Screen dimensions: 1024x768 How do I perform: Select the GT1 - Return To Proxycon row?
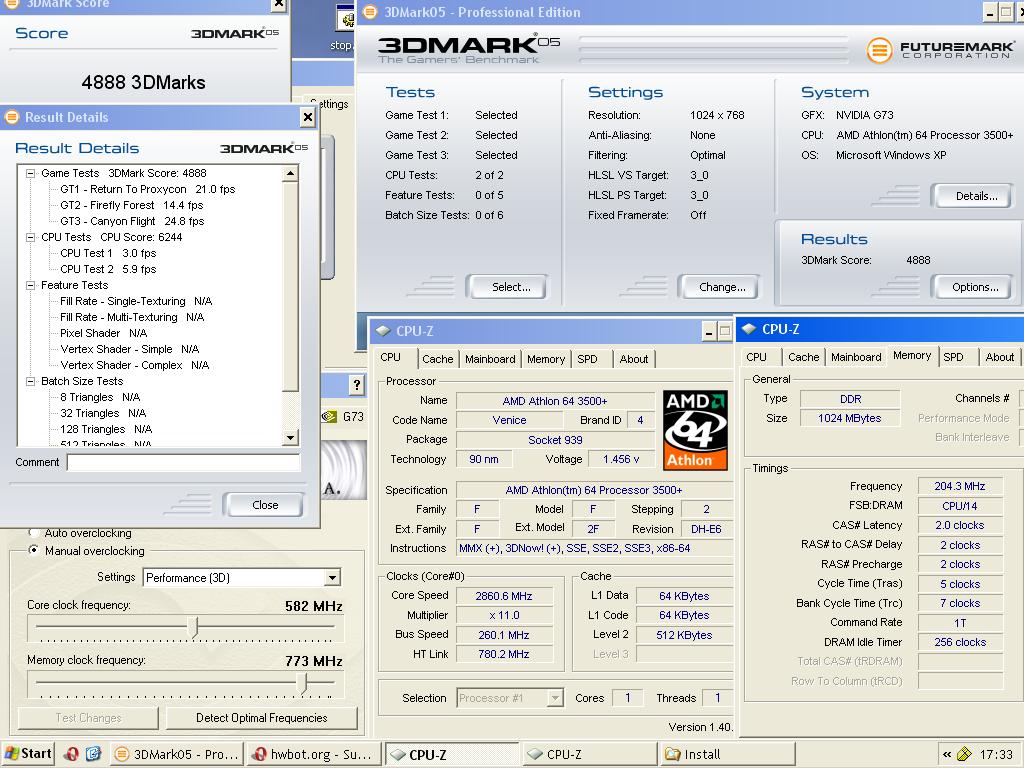click(148, 189)
